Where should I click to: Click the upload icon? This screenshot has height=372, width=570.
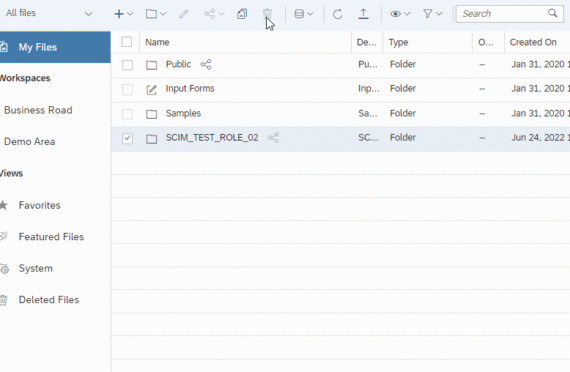coord(363,14)
